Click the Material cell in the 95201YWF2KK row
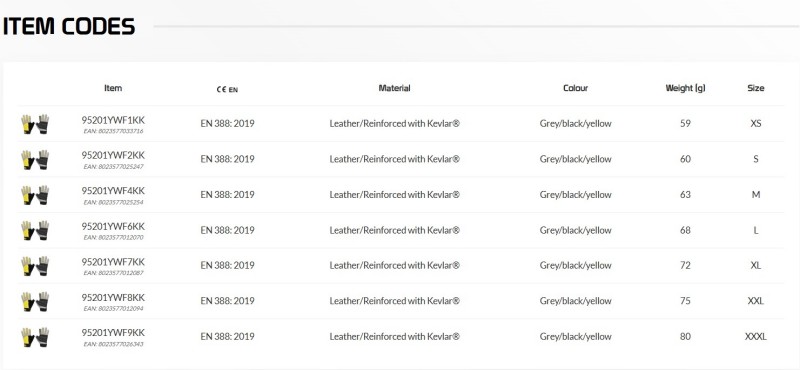 394,159
